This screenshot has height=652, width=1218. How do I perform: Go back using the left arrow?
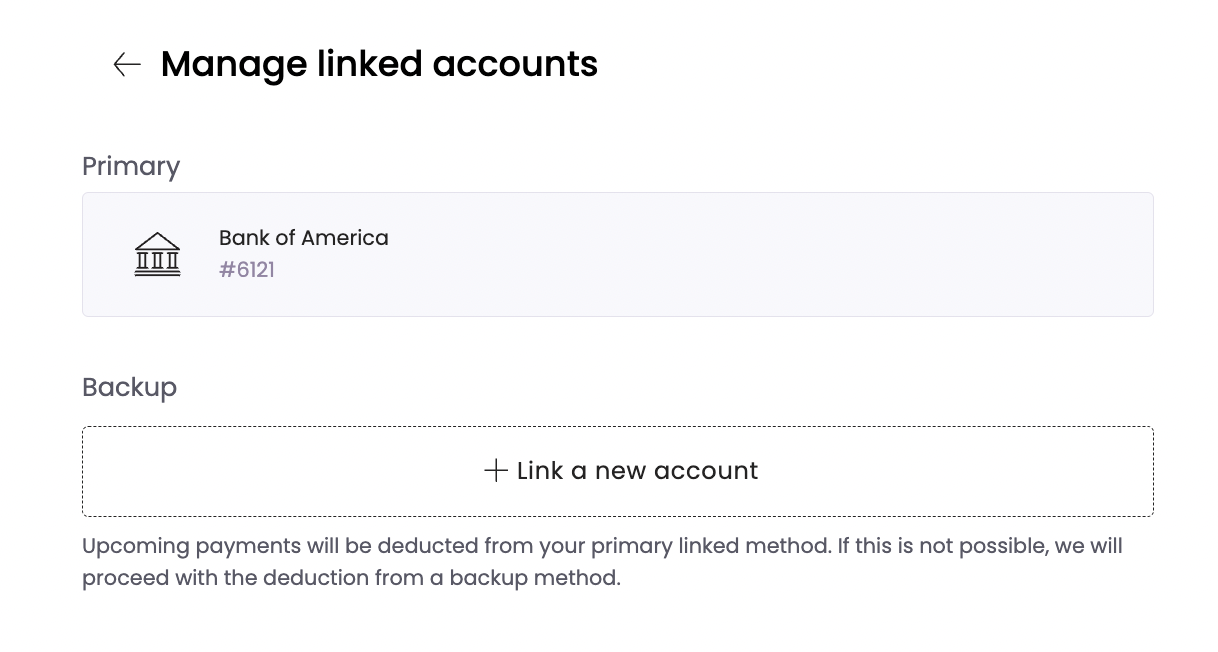(x=127, y=65)
